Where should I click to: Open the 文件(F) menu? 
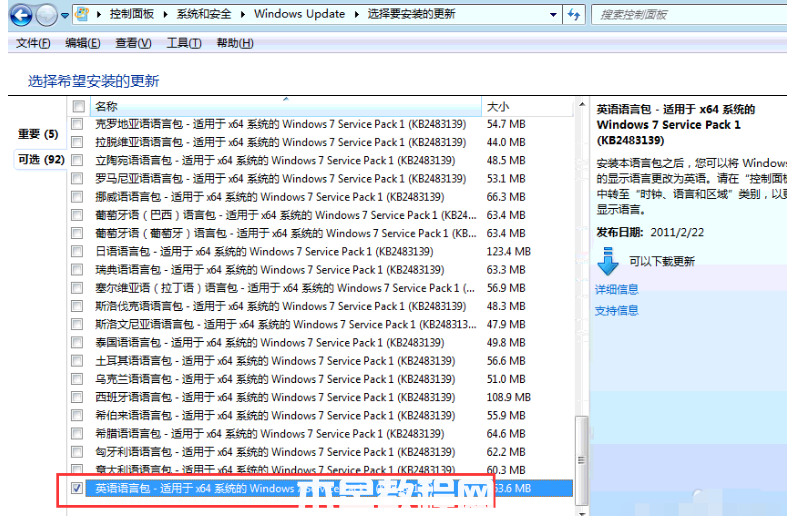(x=33, y=43)
